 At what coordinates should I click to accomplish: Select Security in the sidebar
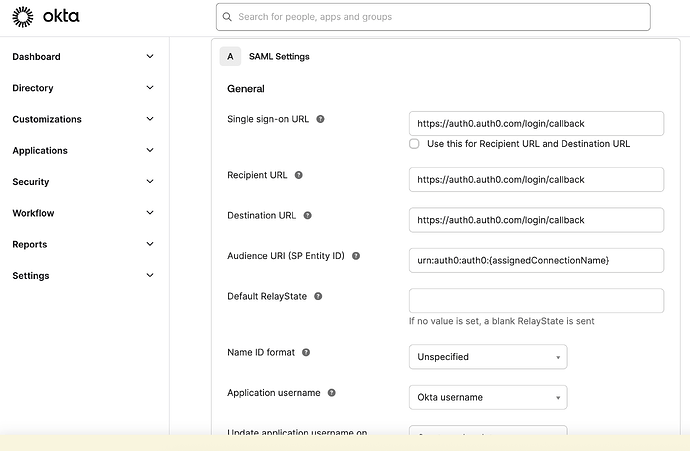[31, 182]
